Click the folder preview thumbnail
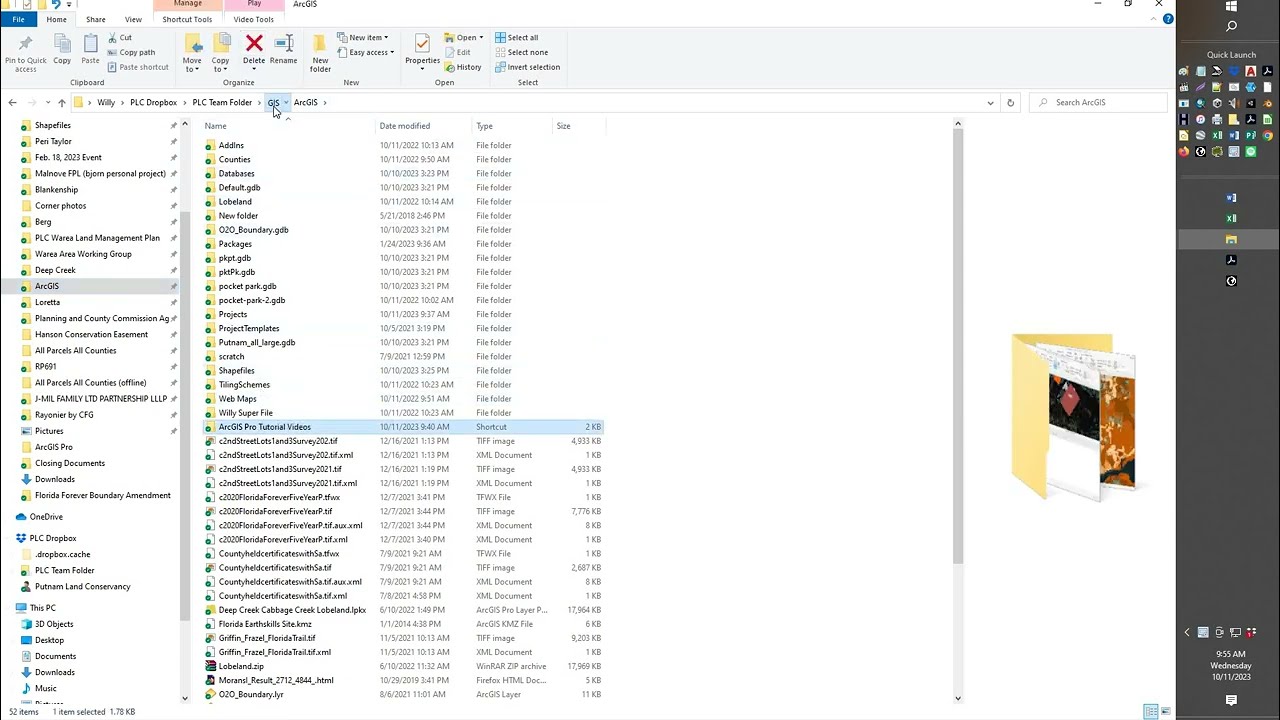Image resolution: width=1280 pixels, height=720 pixels. [x=1074, y=417]
